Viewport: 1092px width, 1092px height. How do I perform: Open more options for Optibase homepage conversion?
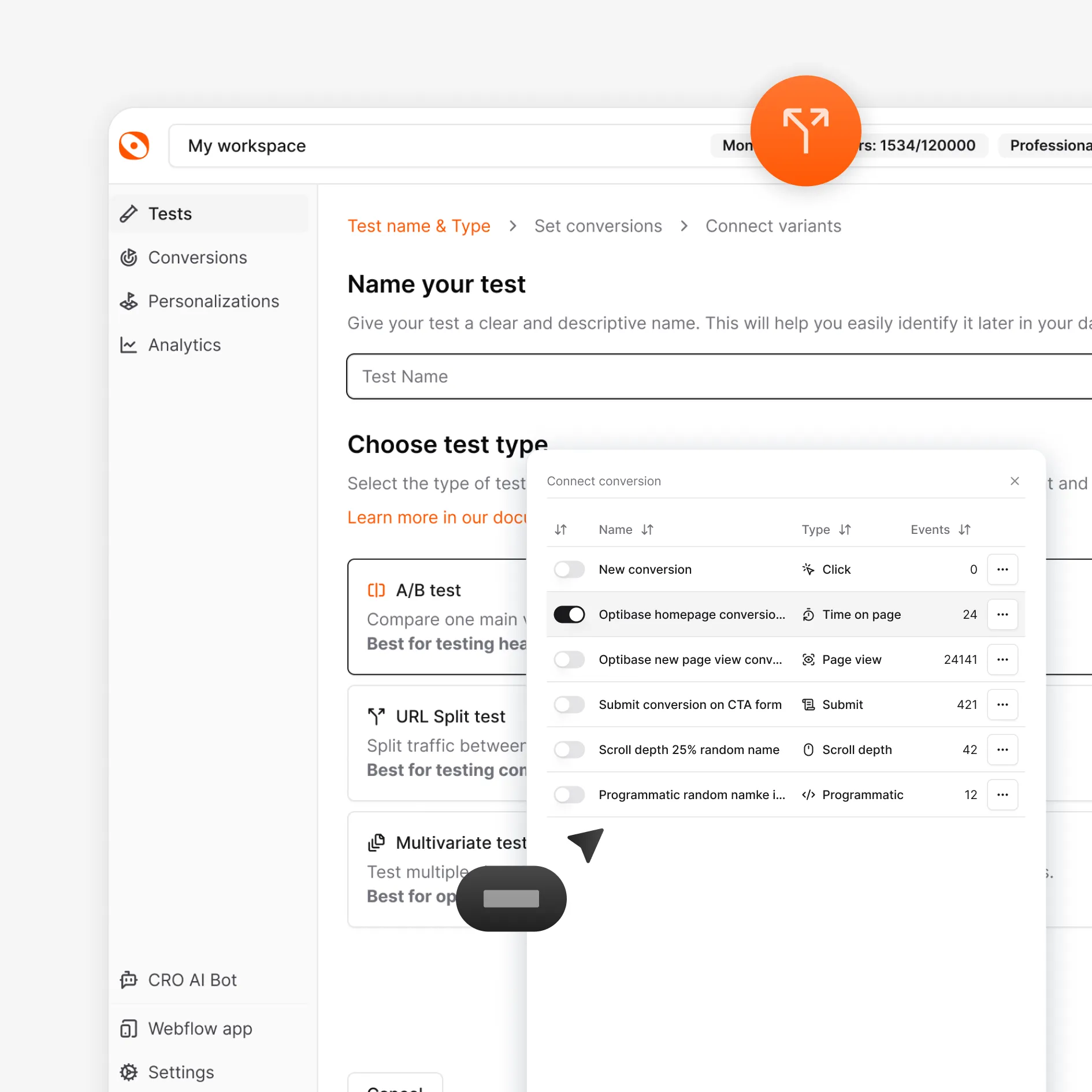[1002, 614]
